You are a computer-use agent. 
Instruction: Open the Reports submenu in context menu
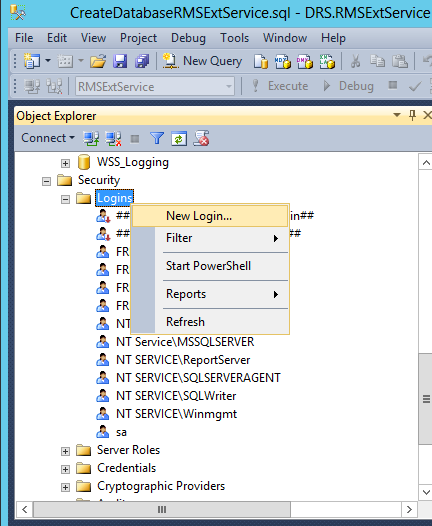point(210,294)
